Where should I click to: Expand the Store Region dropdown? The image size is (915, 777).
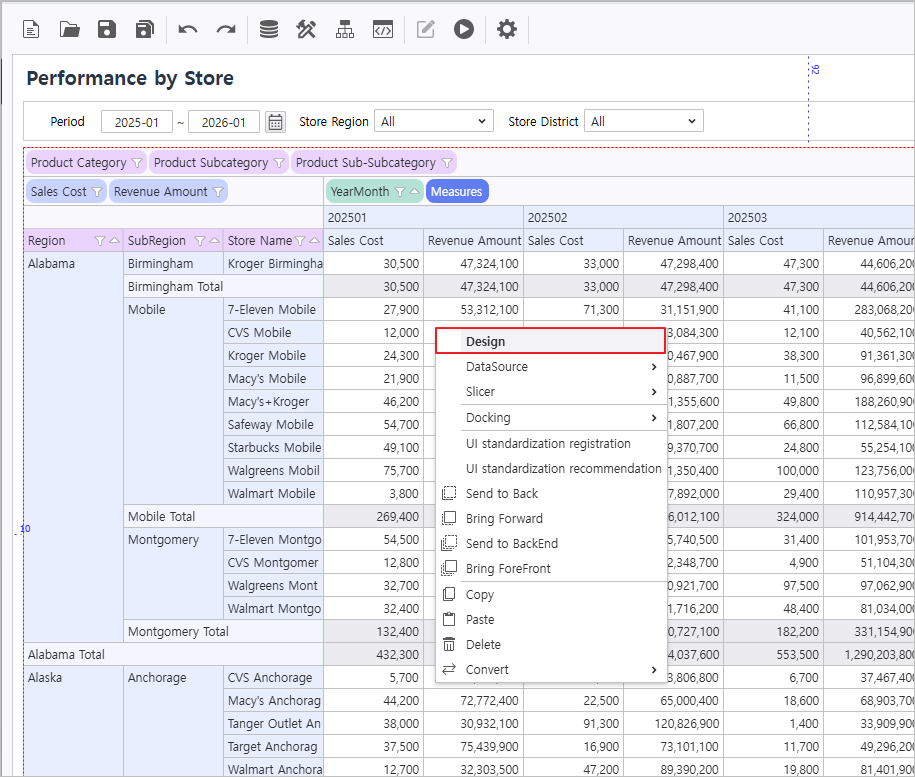coord(434,122)
